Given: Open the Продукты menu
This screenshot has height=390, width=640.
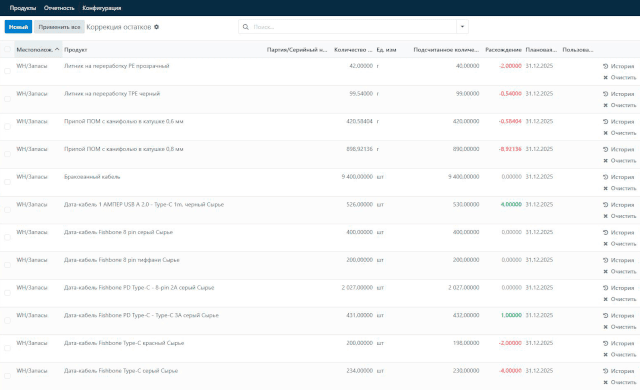Looking at the screenshot, I should click(23, 8).
